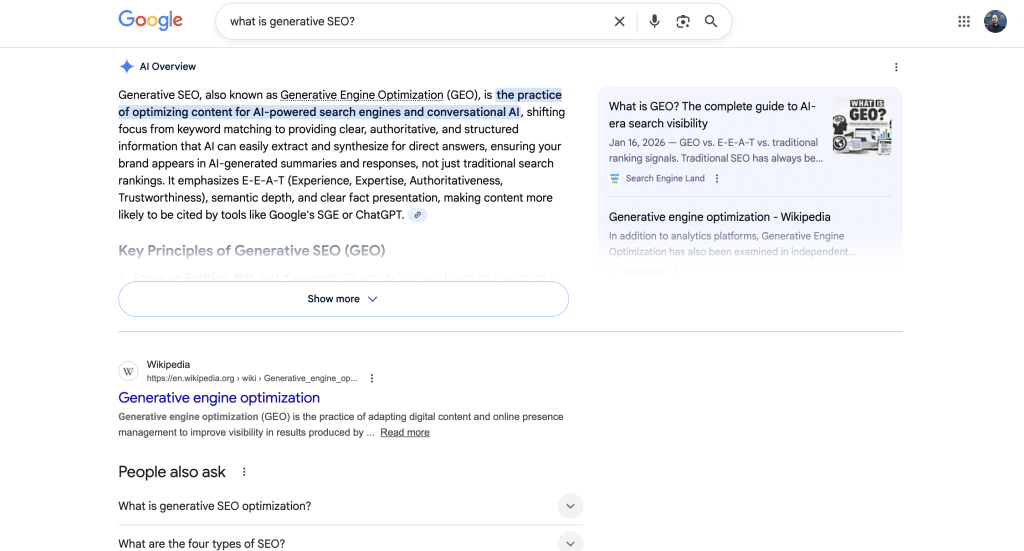Click the 'Wikipedia' site name above URL
1024x551 pixels.
click(x=168, y=364)
